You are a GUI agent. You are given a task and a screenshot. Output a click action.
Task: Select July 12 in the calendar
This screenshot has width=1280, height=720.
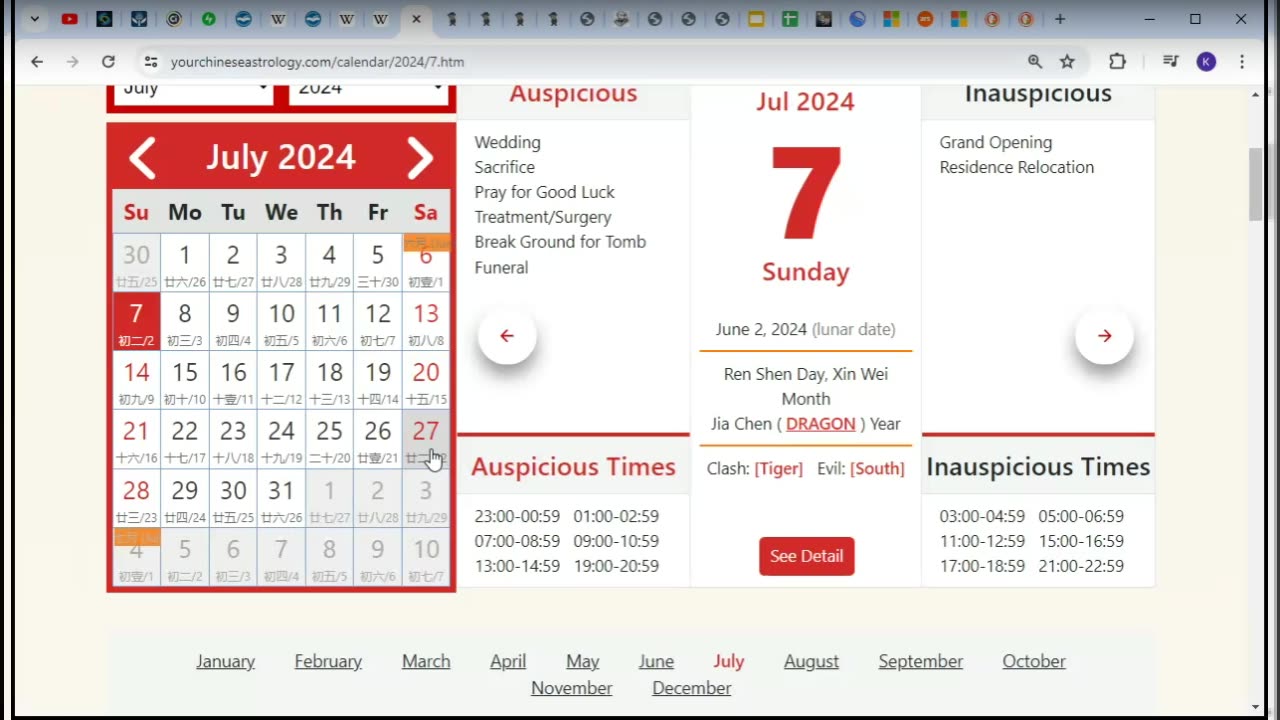pos(378,321)
